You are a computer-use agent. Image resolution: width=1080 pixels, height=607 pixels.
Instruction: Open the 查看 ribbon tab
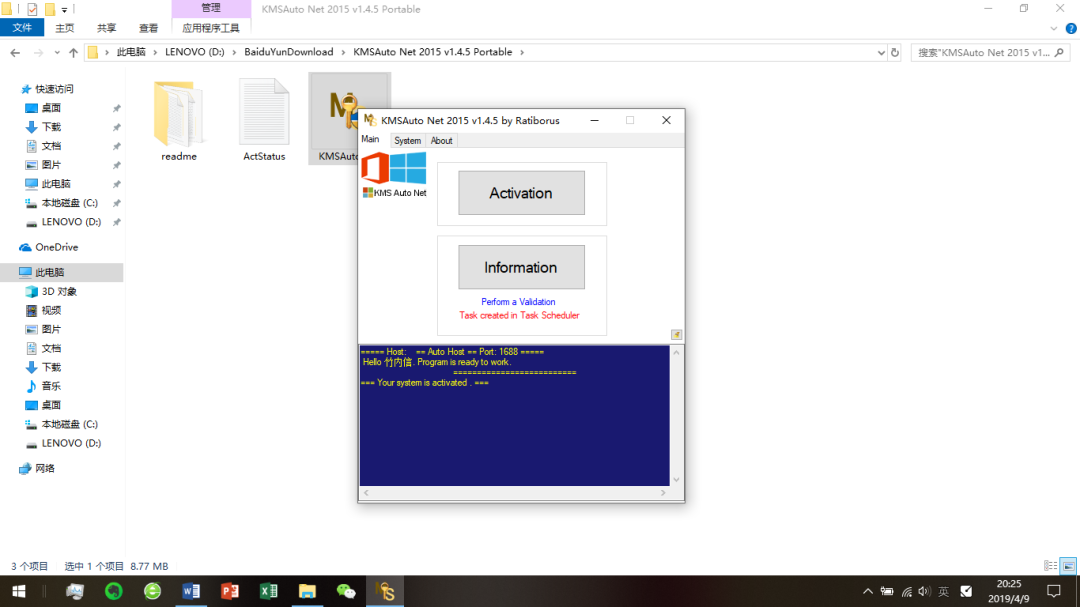click(148, 28)
